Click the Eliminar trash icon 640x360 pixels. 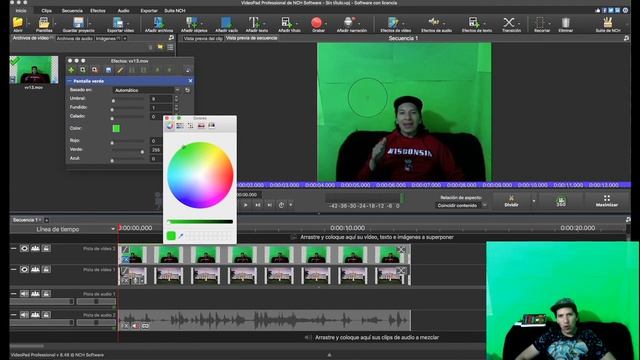click(x=566, y=23)
